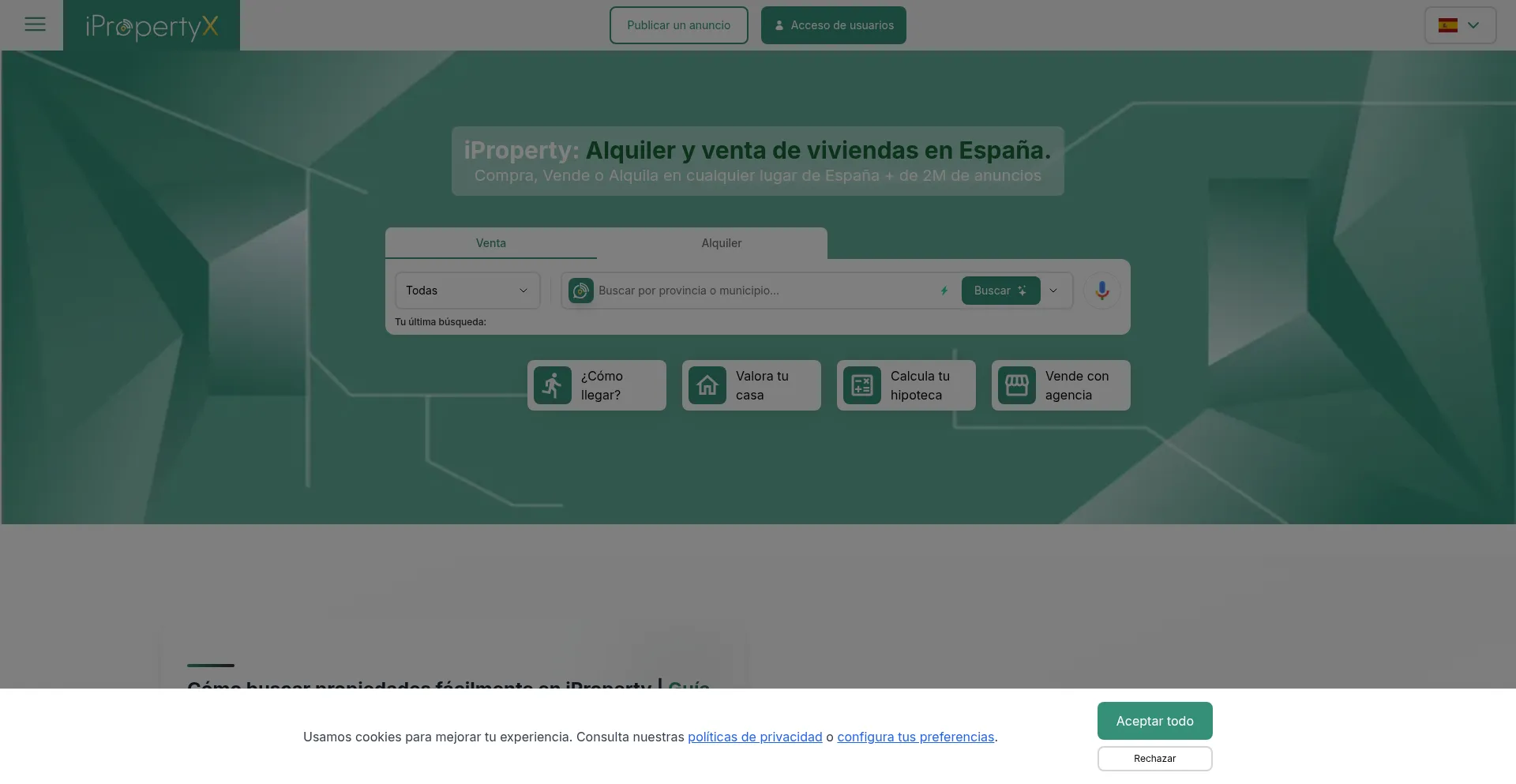The width and height of the screenshot is (1516, 784).
Task: Open the configura tus preferencias link
Action: [916, 737]
